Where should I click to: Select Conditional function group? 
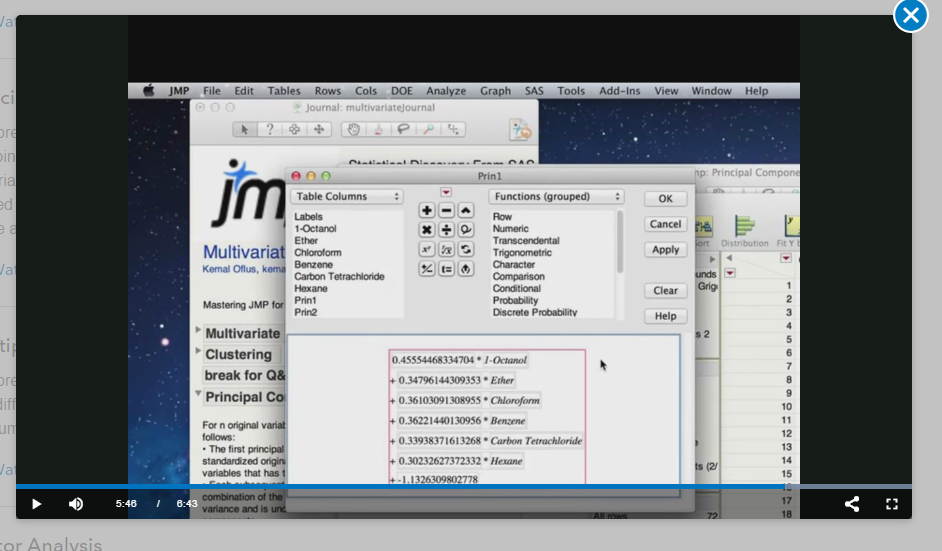click(x=517, y=288)
